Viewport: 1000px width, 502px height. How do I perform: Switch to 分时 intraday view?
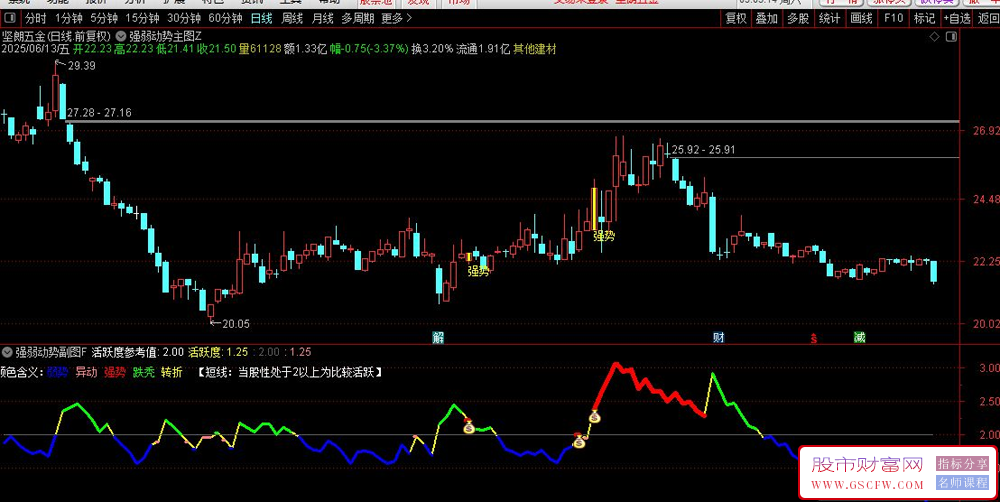coord(36,18)
